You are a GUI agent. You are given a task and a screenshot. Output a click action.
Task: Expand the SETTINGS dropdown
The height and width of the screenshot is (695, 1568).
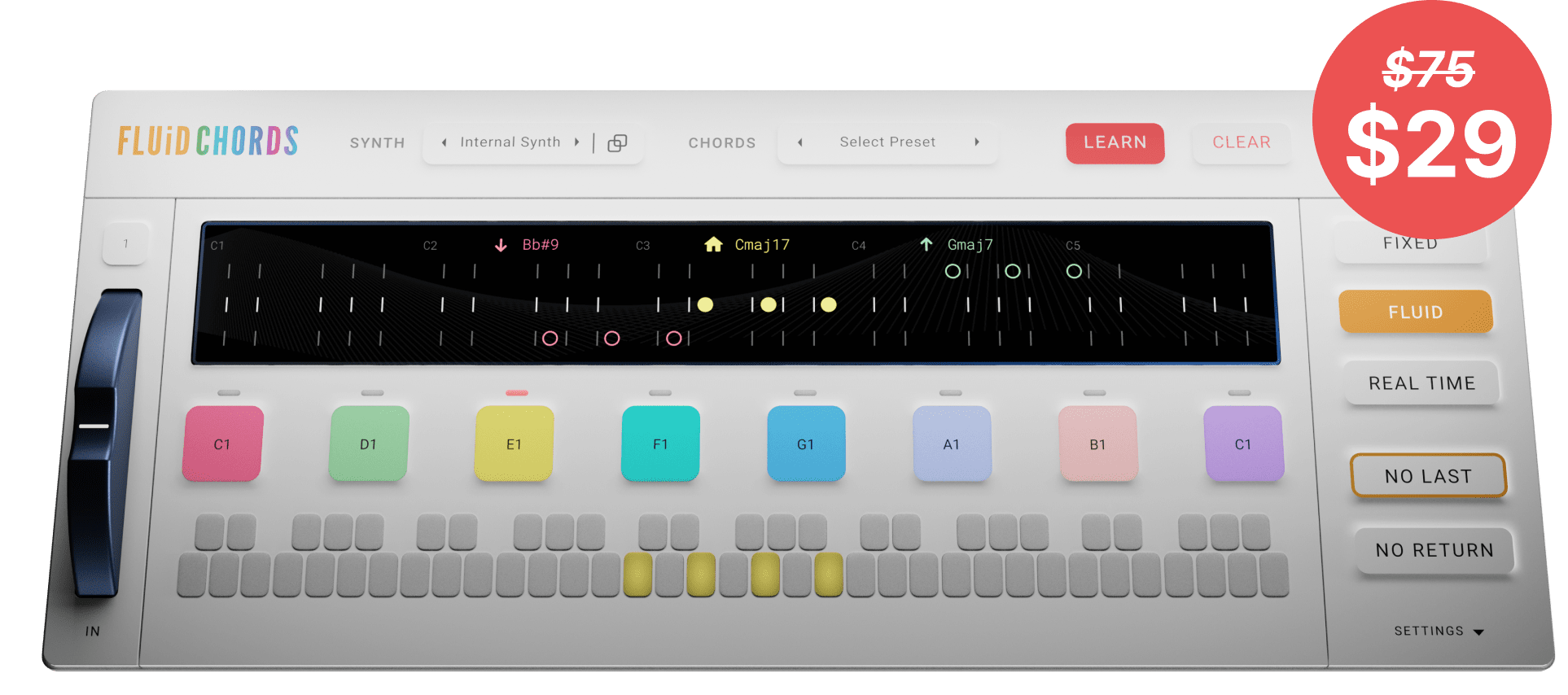coord(1439,631)
